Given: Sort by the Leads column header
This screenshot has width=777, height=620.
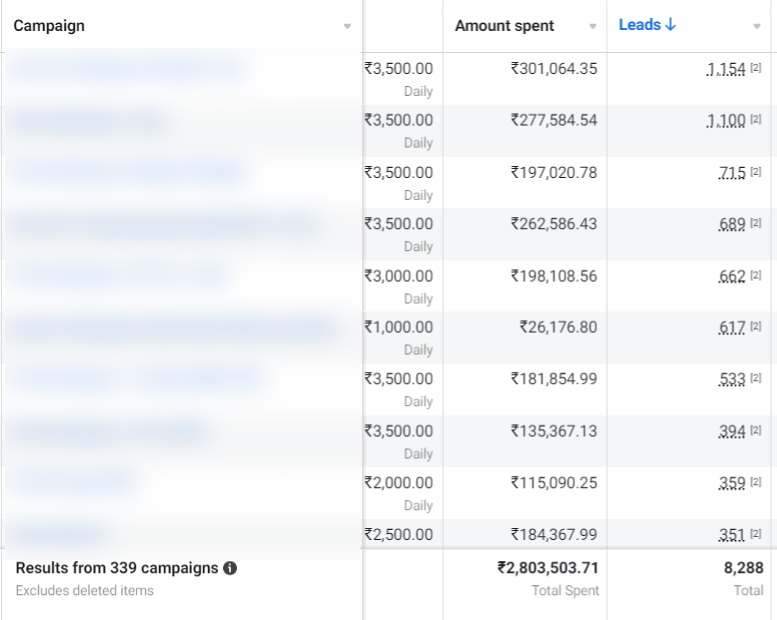Looking at the screenshot, I should pos(647,25).
